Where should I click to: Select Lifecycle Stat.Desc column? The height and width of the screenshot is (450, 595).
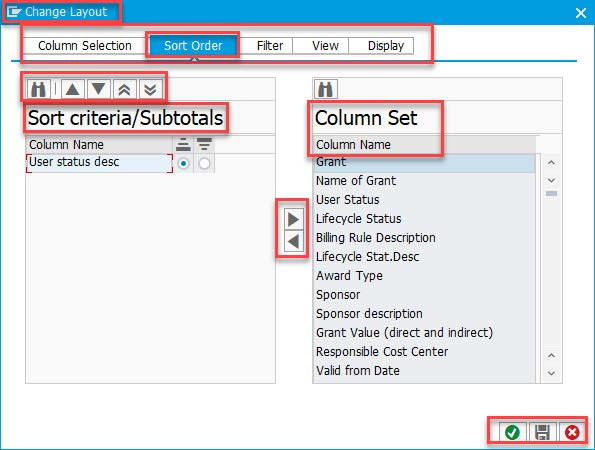[425, 257]
